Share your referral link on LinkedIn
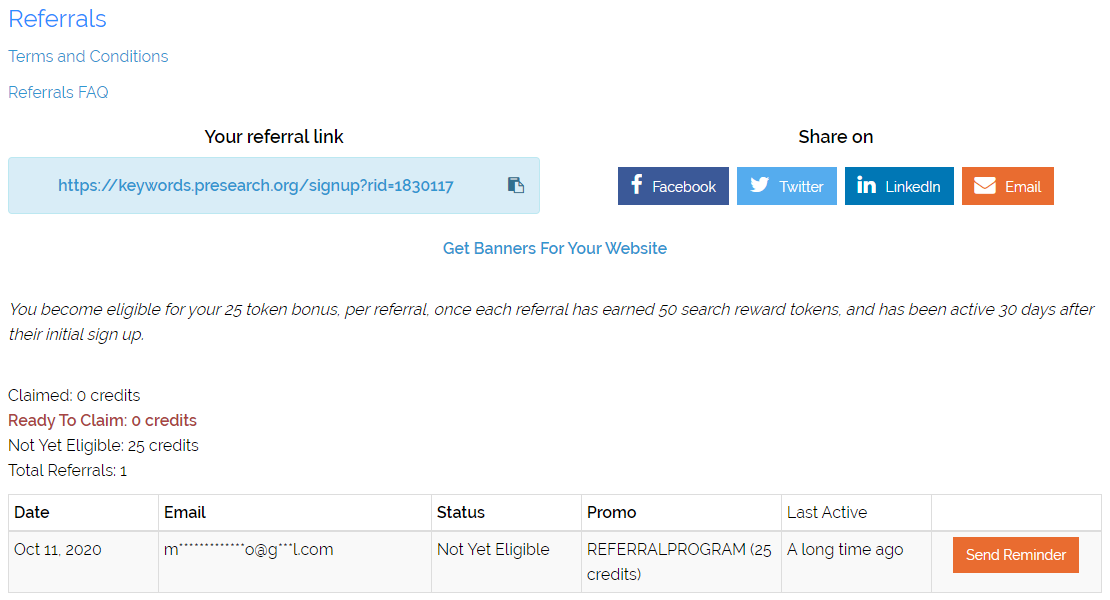The width and height of the screenshot is (1110, 600). [899, 185]
